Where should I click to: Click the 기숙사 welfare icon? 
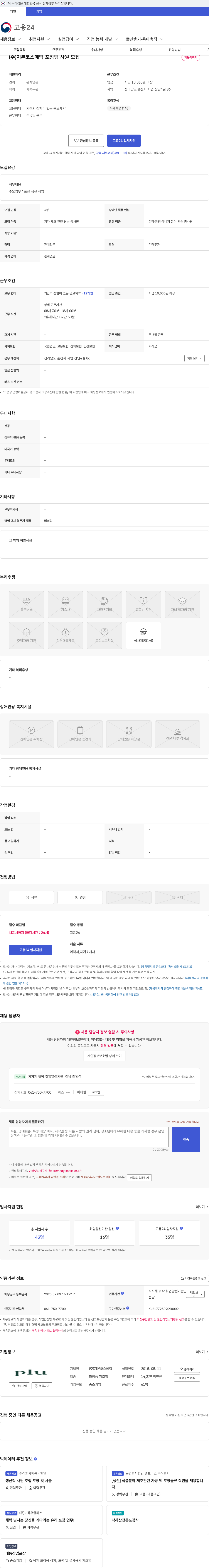(x=65, y=604)
